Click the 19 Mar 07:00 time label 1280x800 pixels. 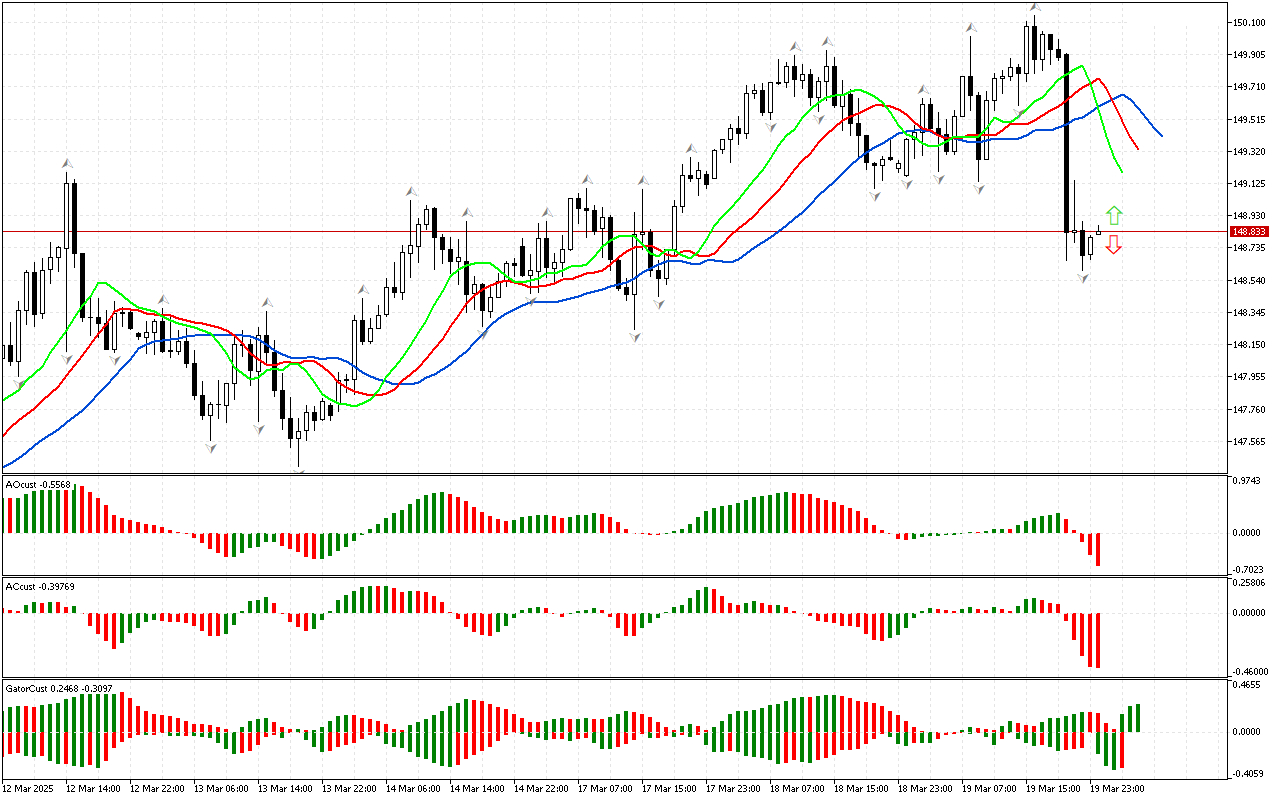pyautogui.click(x=989, y=789)
